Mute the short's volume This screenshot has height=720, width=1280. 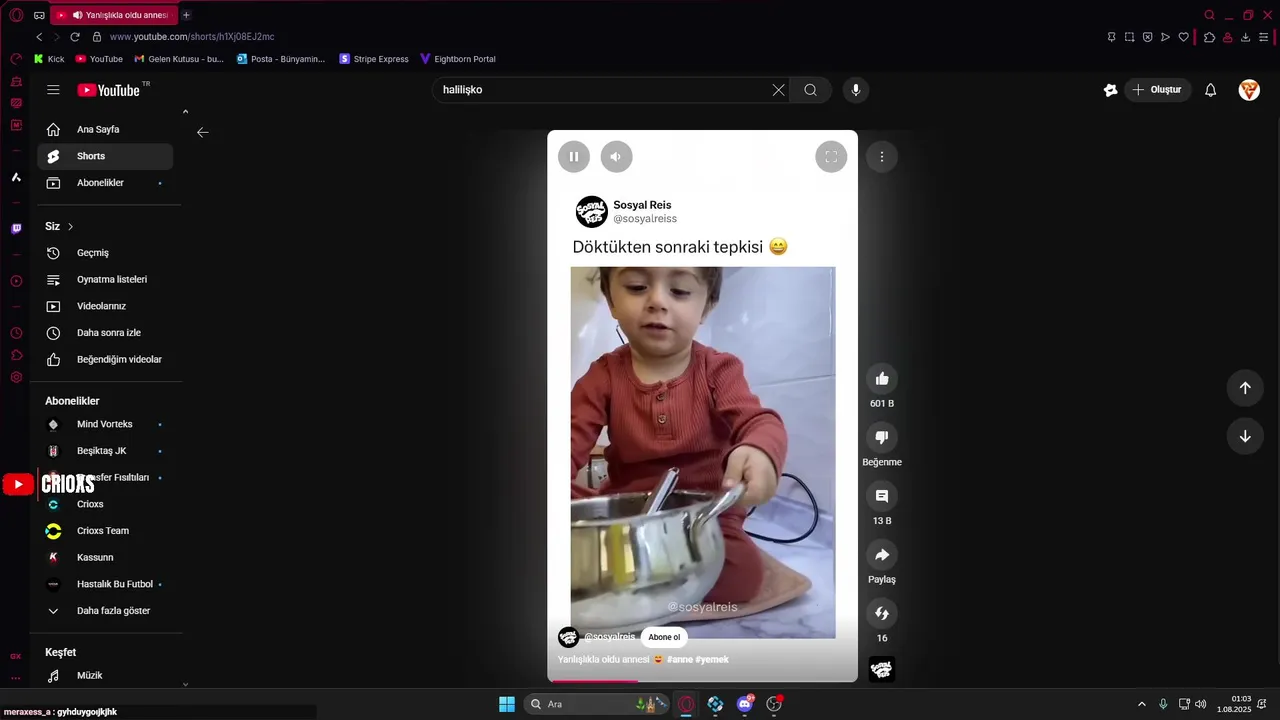click(616, 156)
